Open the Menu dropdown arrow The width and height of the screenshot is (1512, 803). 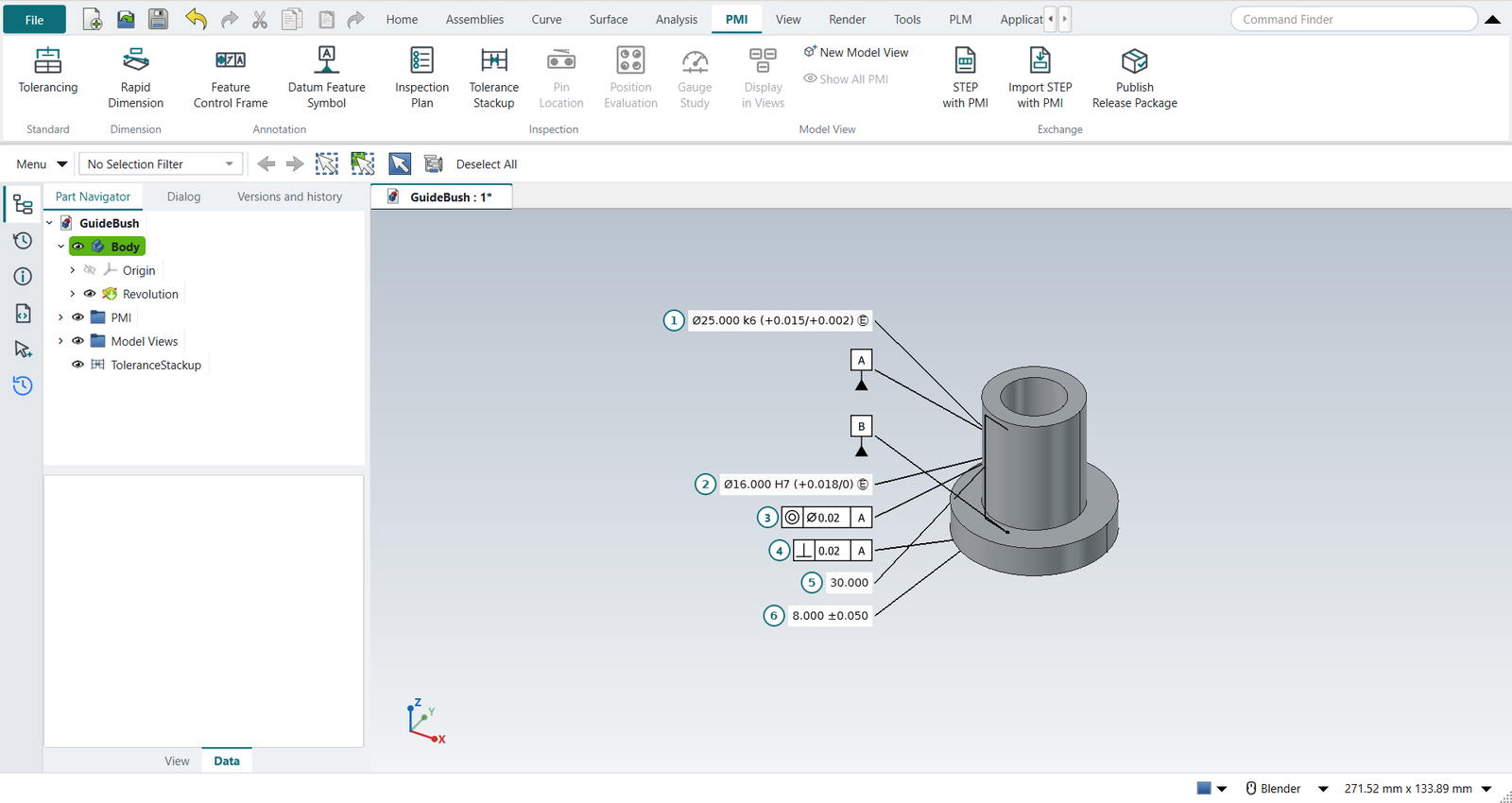pos(62,164)
